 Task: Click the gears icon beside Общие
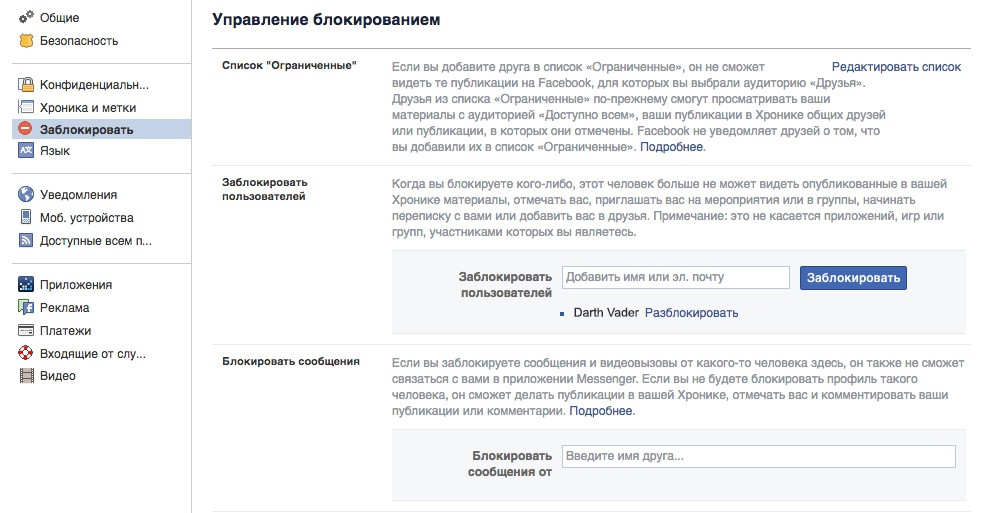coord(27,18)
